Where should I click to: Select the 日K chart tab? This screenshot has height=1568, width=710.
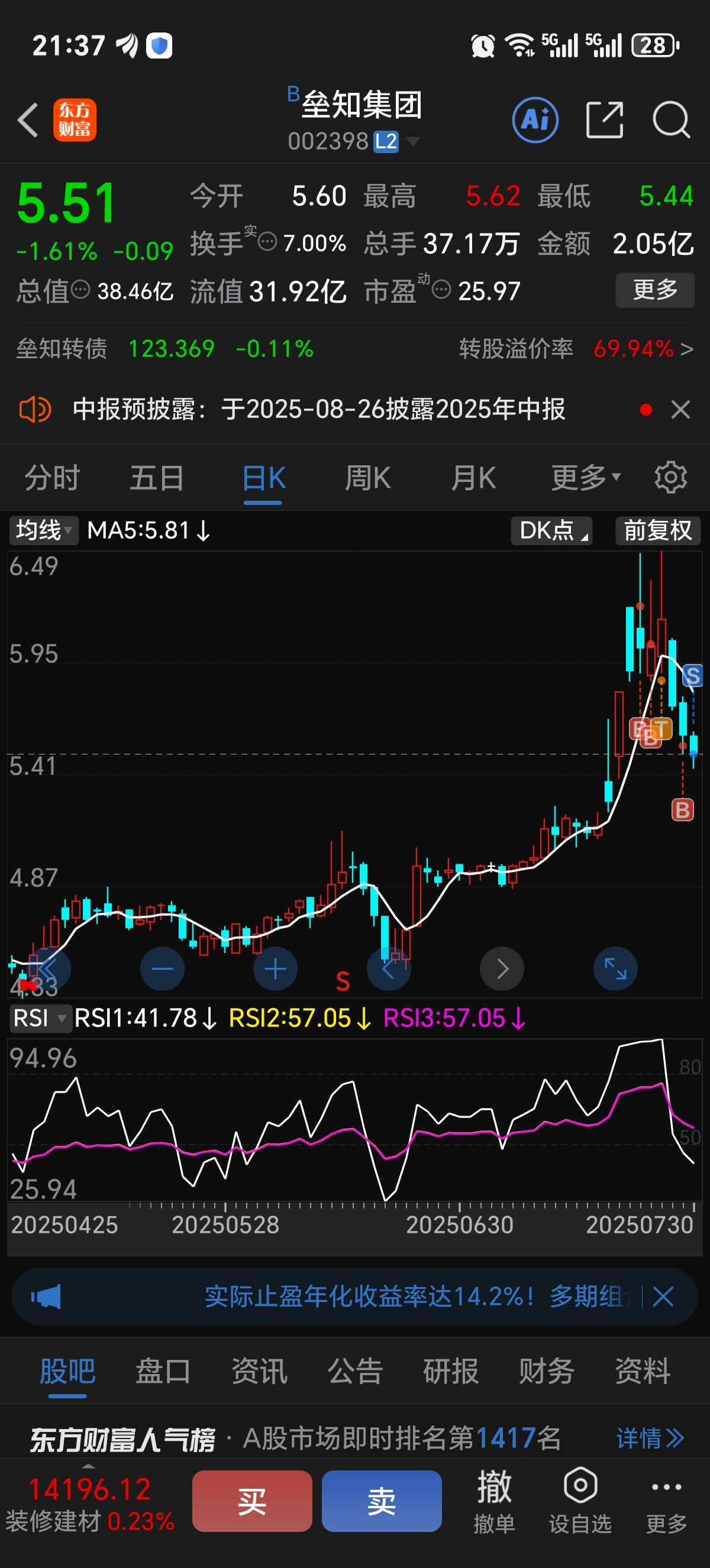[264, 477]
